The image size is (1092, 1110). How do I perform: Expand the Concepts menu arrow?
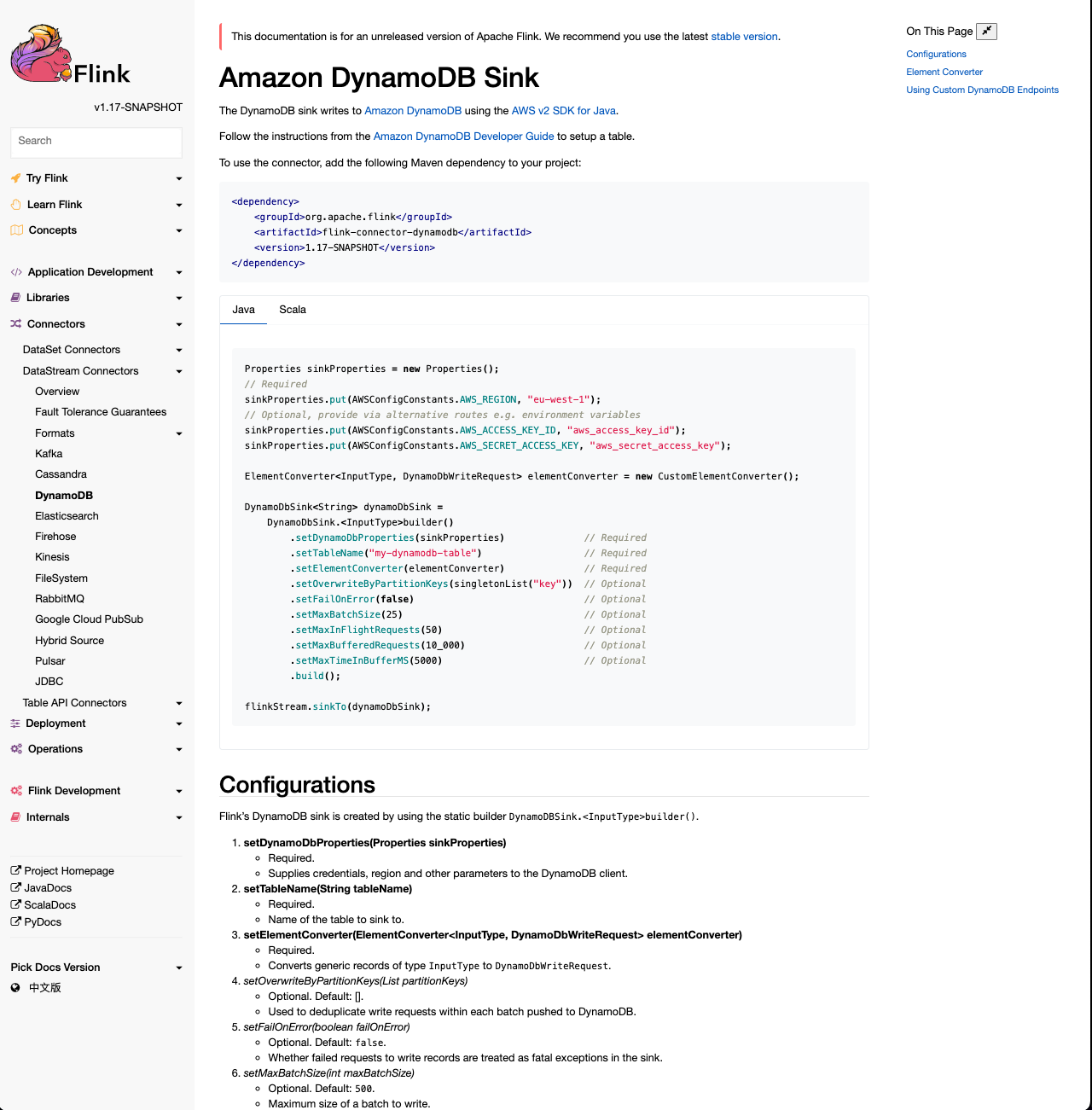click(x=179, y=230)
